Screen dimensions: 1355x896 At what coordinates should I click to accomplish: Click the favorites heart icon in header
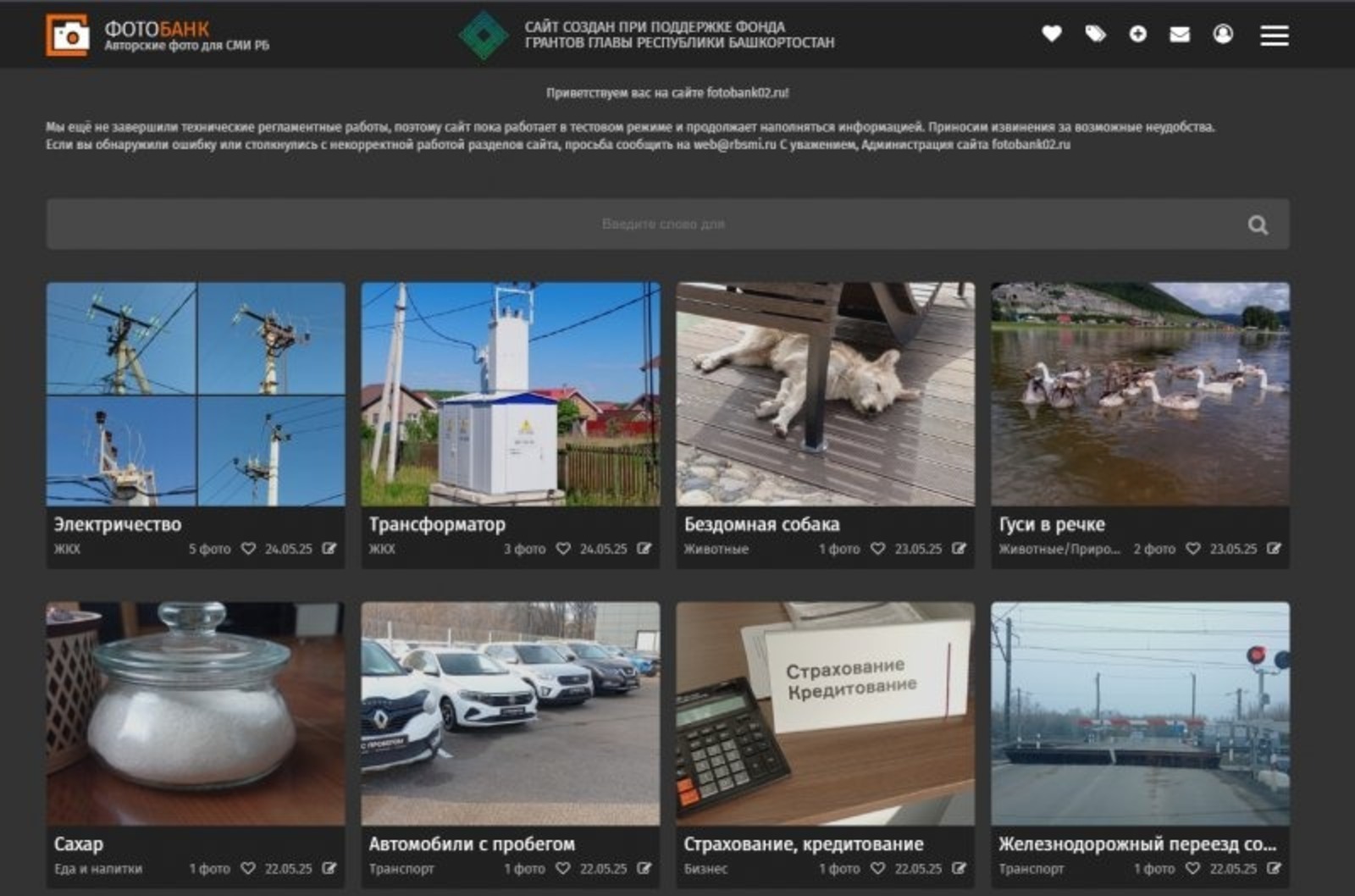[x=1051, y=34]
